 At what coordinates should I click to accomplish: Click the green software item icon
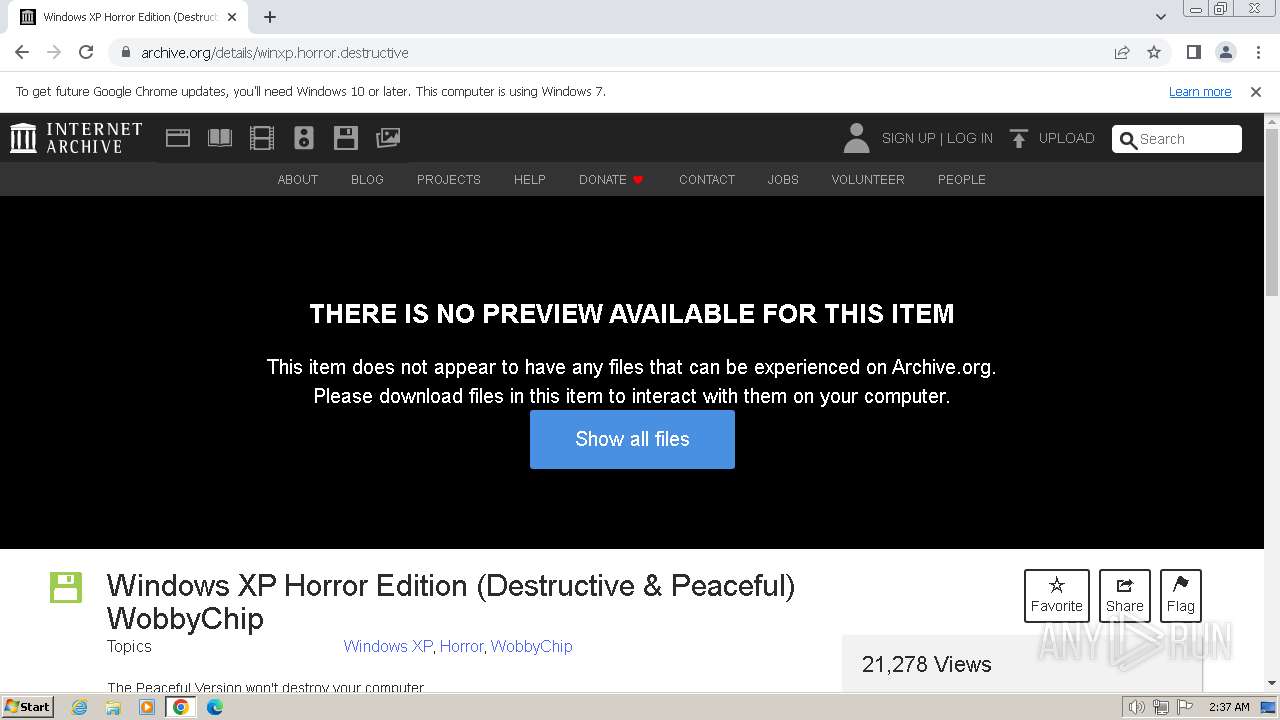66,587
